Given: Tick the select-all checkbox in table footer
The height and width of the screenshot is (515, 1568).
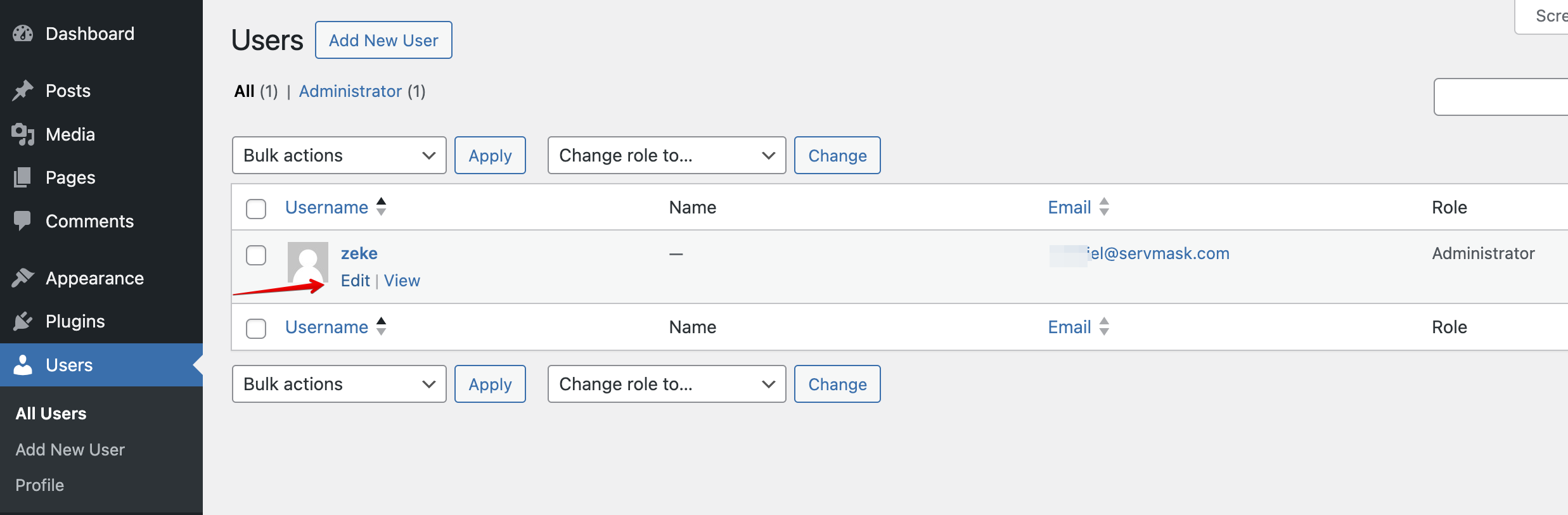Looking at the screenshot, I should [256, 328].
